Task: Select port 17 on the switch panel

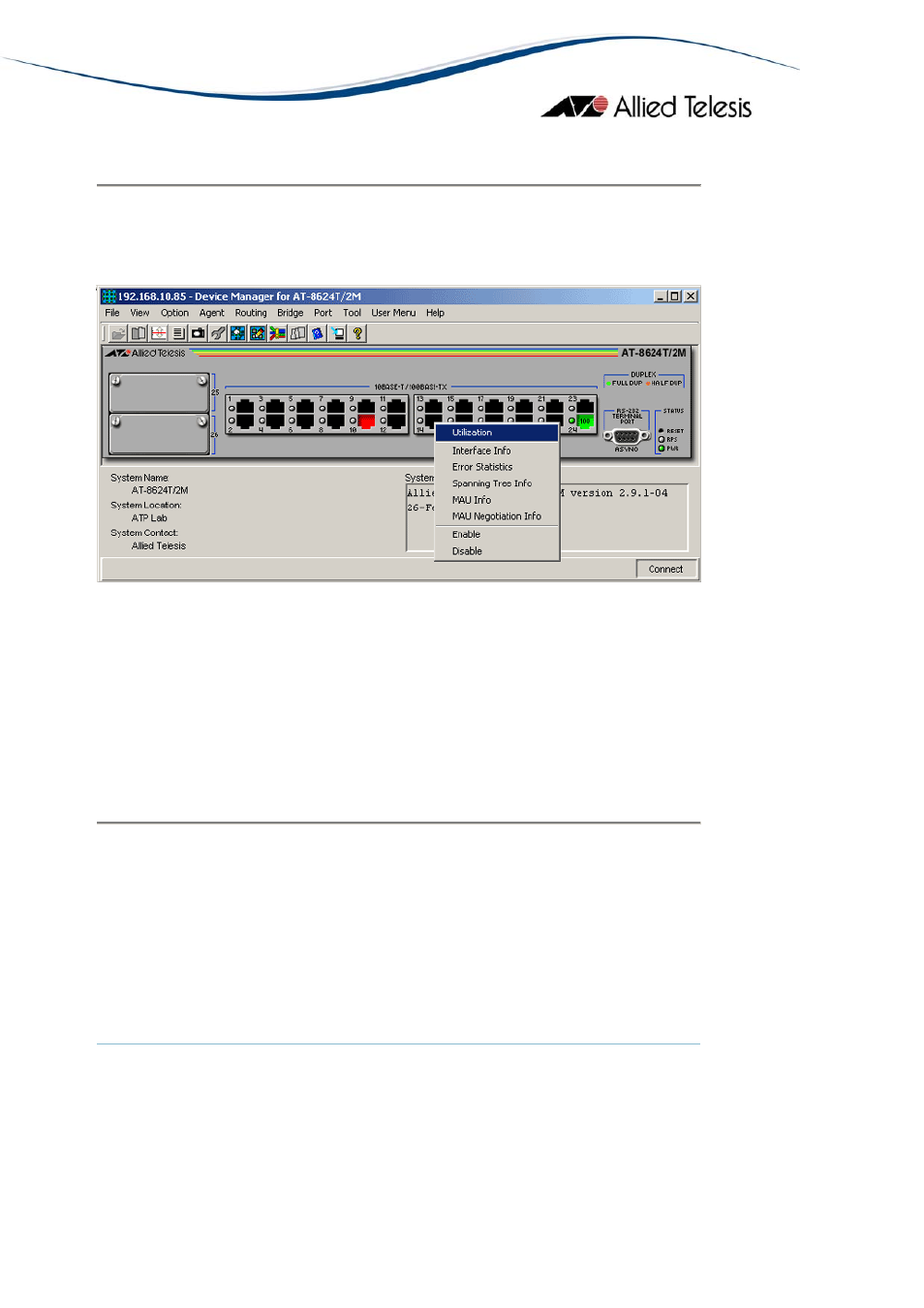Action: (x=494, y=407)
